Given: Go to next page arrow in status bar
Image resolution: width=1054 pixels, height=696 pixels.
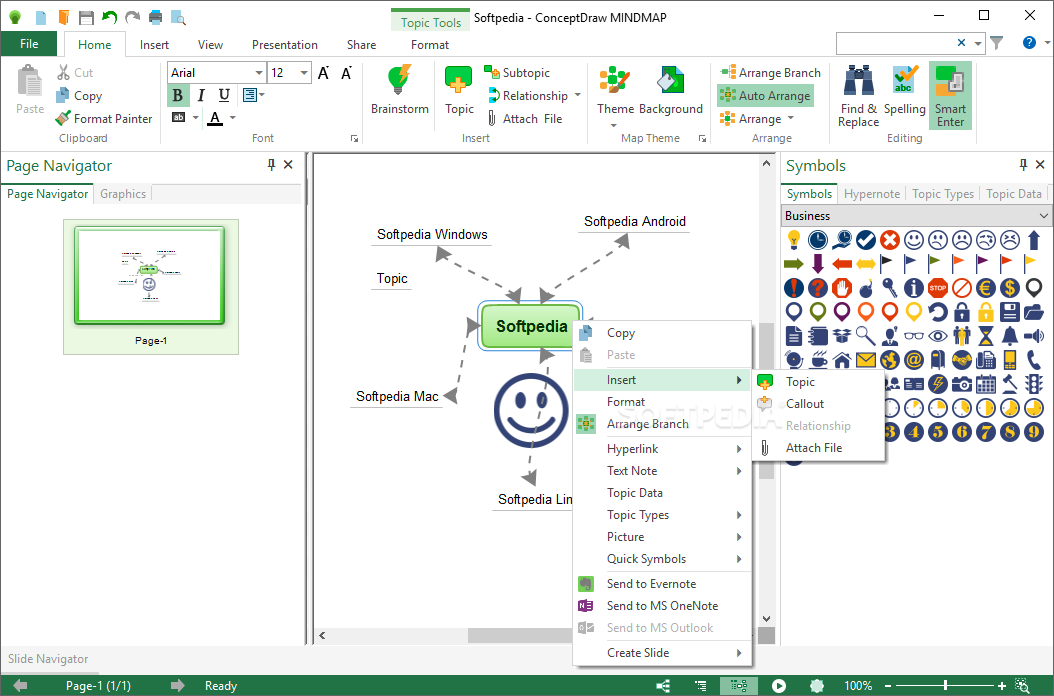Looking at the screenshot, I should point(177,686).
